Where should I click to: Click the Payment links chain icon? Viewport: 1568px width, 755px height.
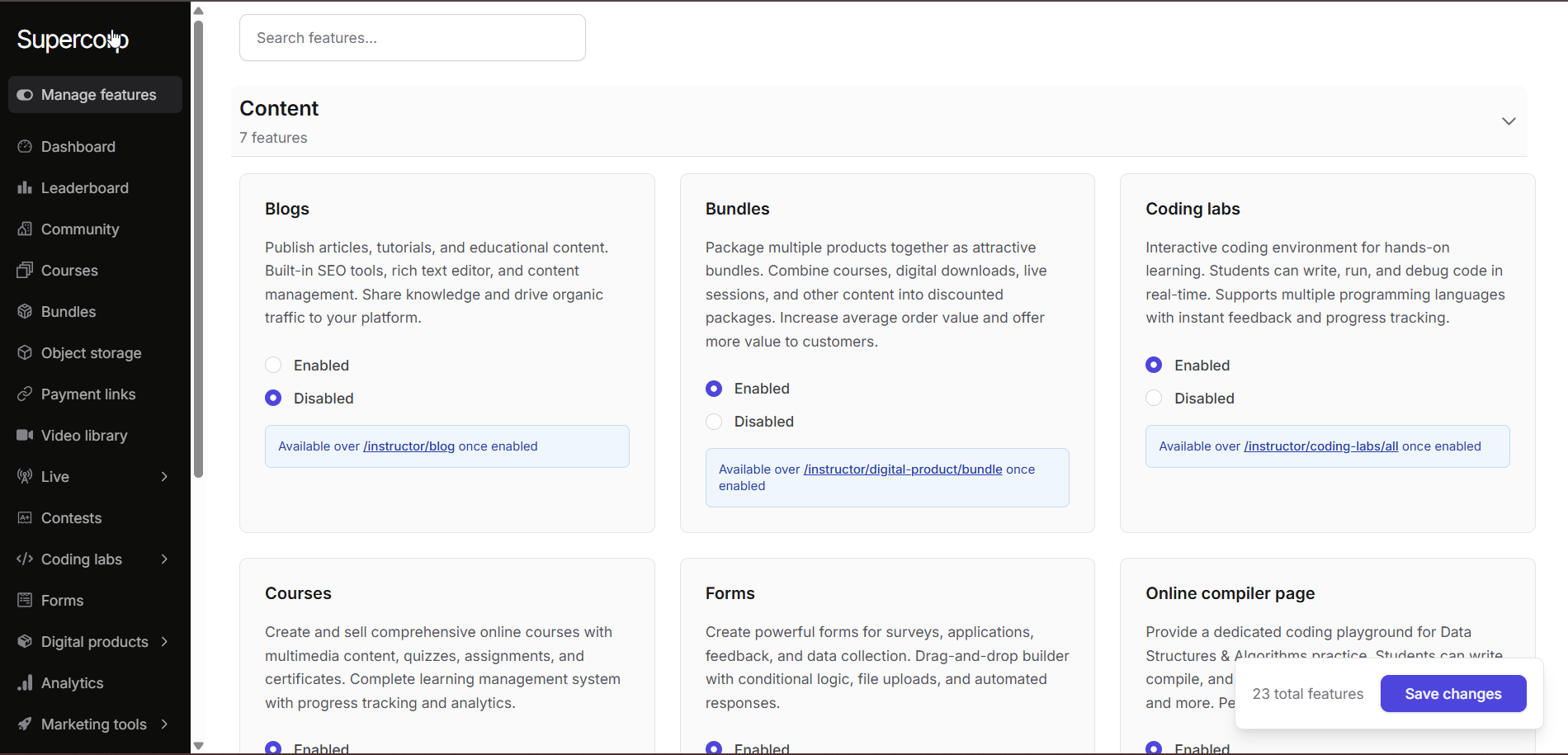click(25, 394)
